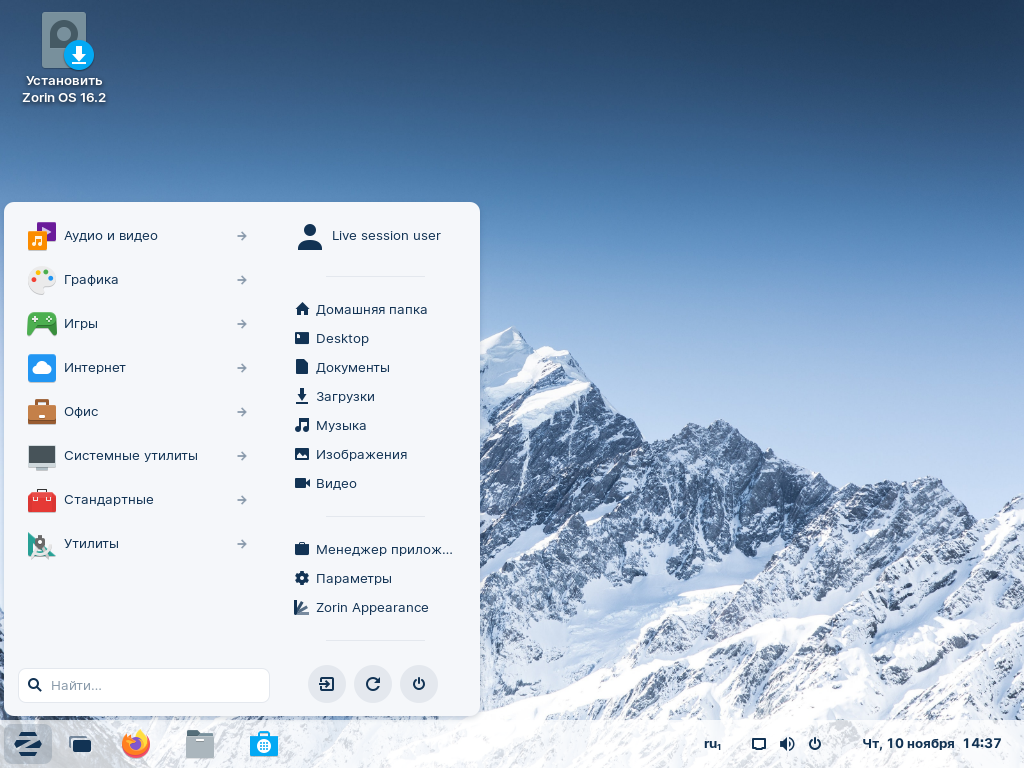Viewport: 1024px width, 768px height.
Task: Open the Files manager taskbar icon
Action: click(200, 744)
